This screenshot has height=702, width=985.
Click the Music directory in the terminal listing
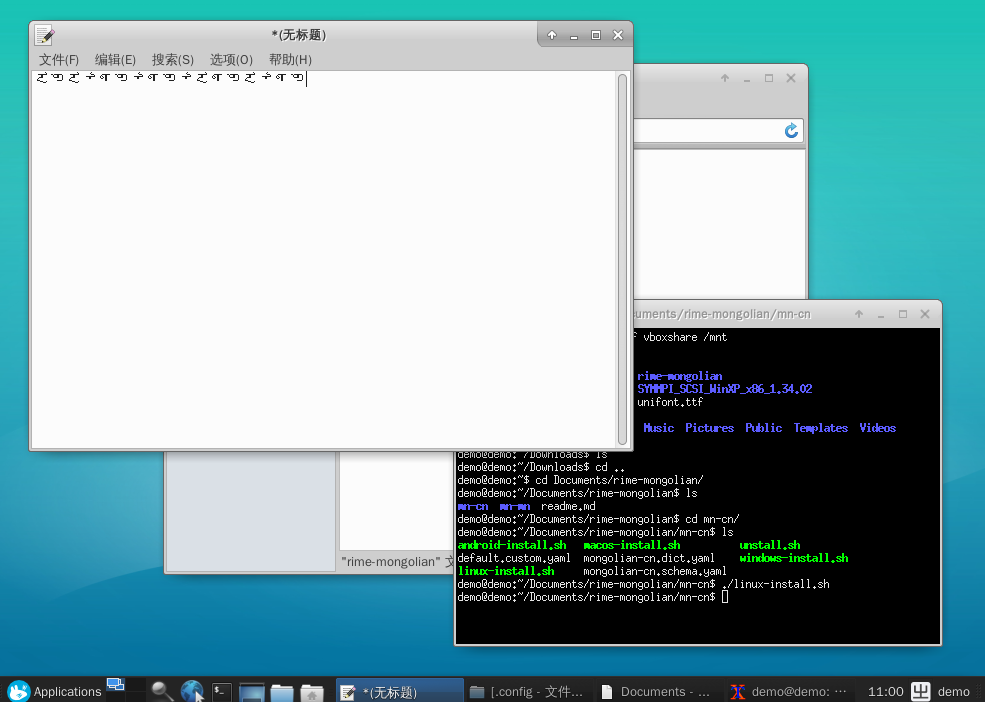click(x=658, y=428)
